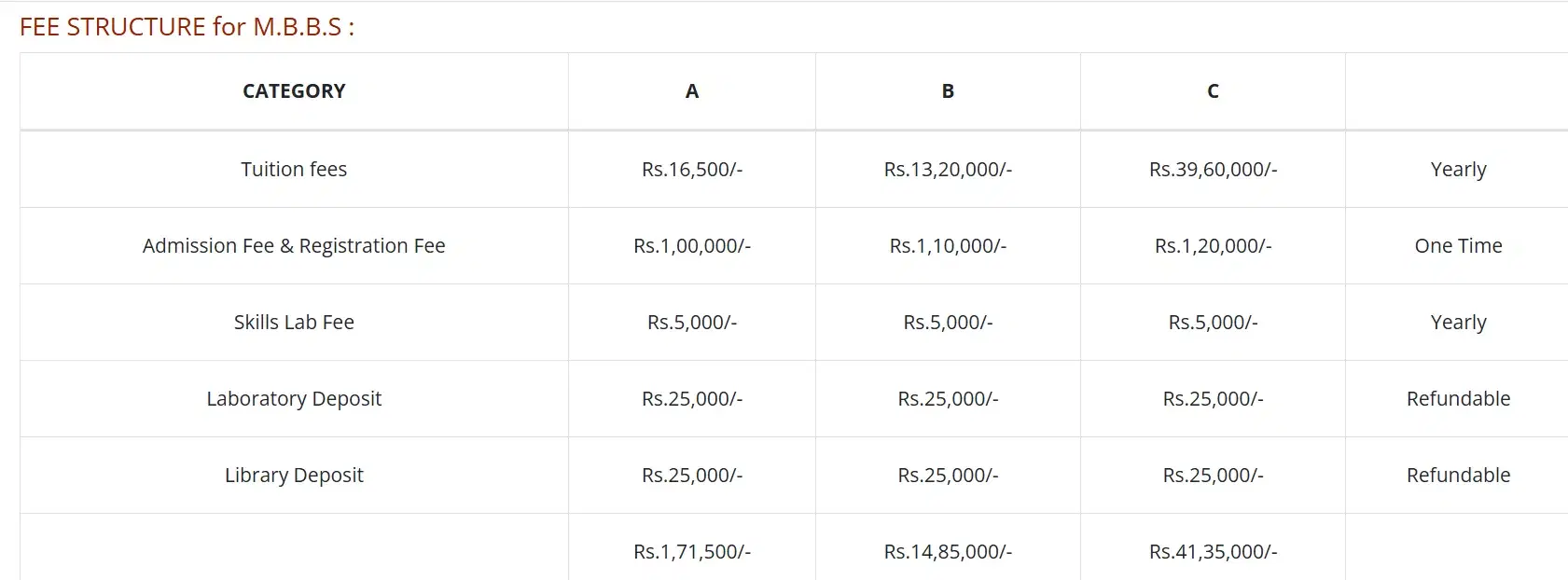1568x580 pixels.
Task: Click the Laboratory Deposit row label
Action: point(294,399)
